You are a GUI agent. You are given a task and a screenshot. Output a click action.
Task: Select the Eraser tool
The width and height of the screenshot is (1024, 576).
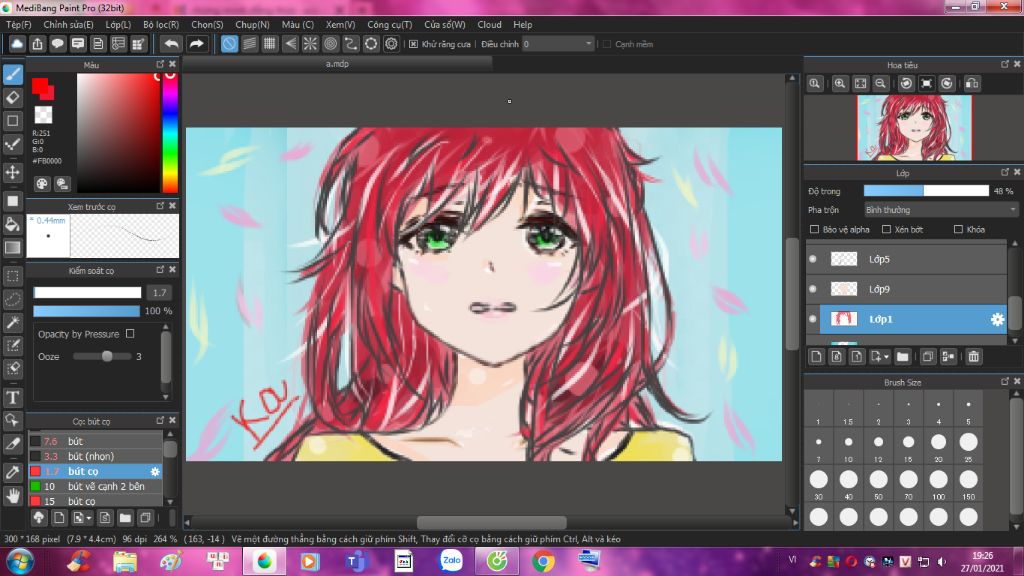pos(13,98)
